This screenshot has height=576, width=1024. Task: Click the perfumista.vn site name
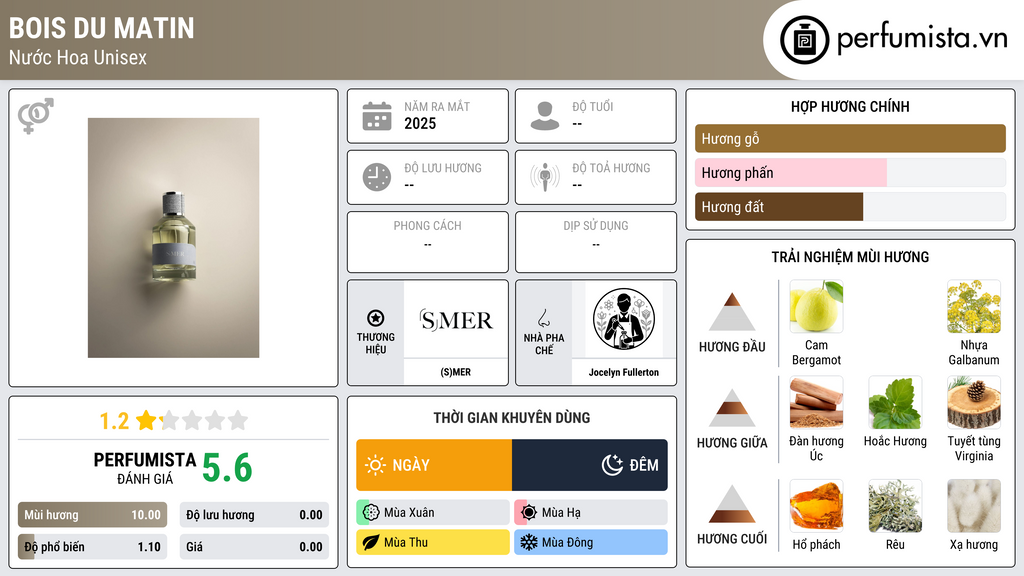click(x=922, y=39)
